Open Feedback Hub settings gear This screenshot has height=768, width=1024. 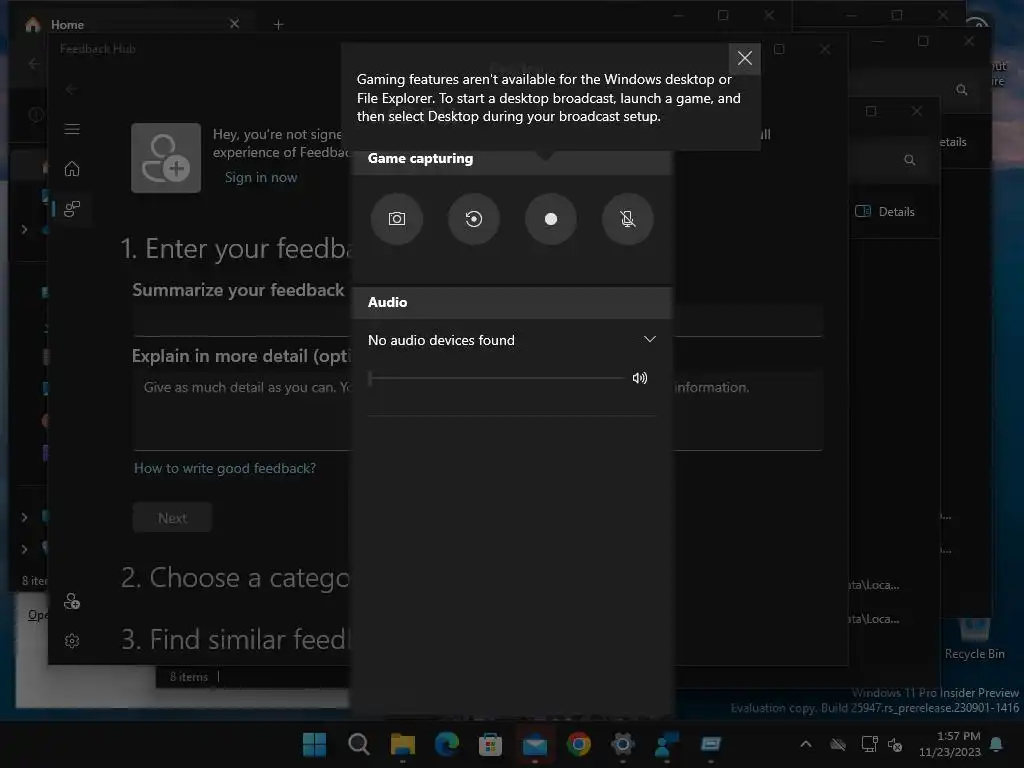72,641
